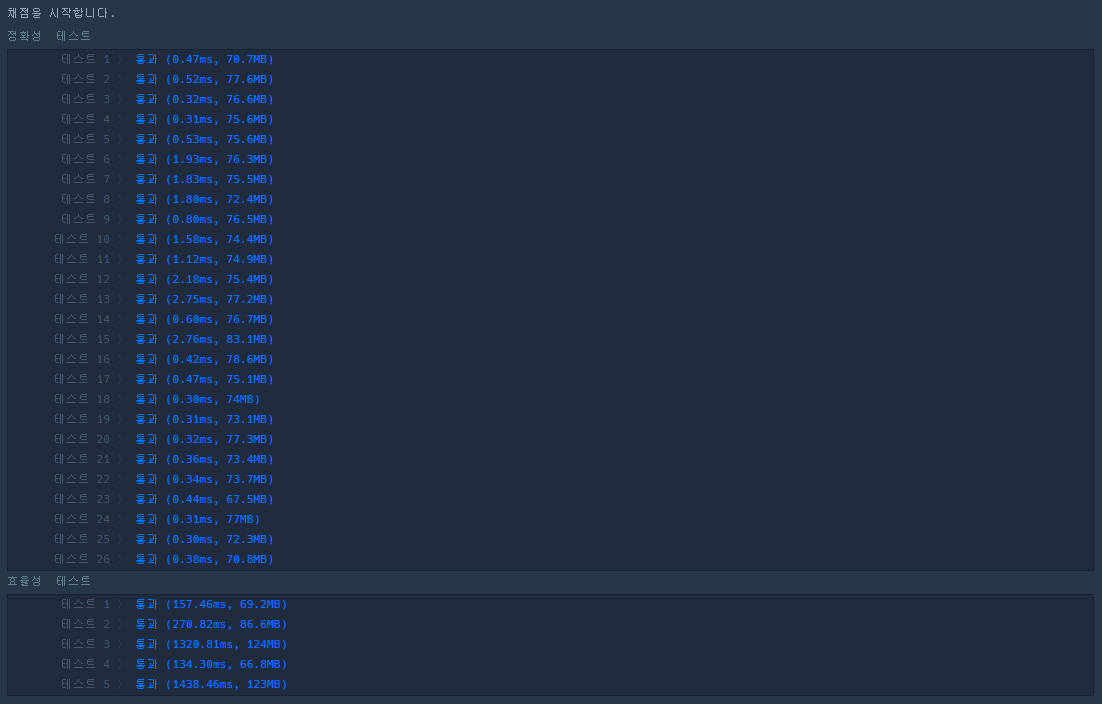Click the 테스트 12 row label
1102x704 pixels.
coord(82,279)
